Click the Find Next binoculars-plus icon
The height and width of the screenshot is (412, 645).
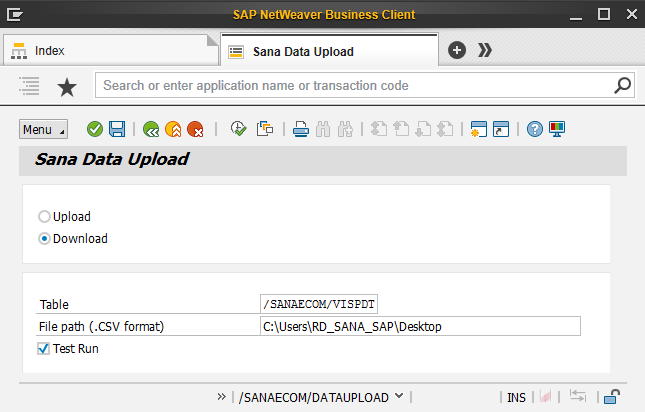(345, 129)
